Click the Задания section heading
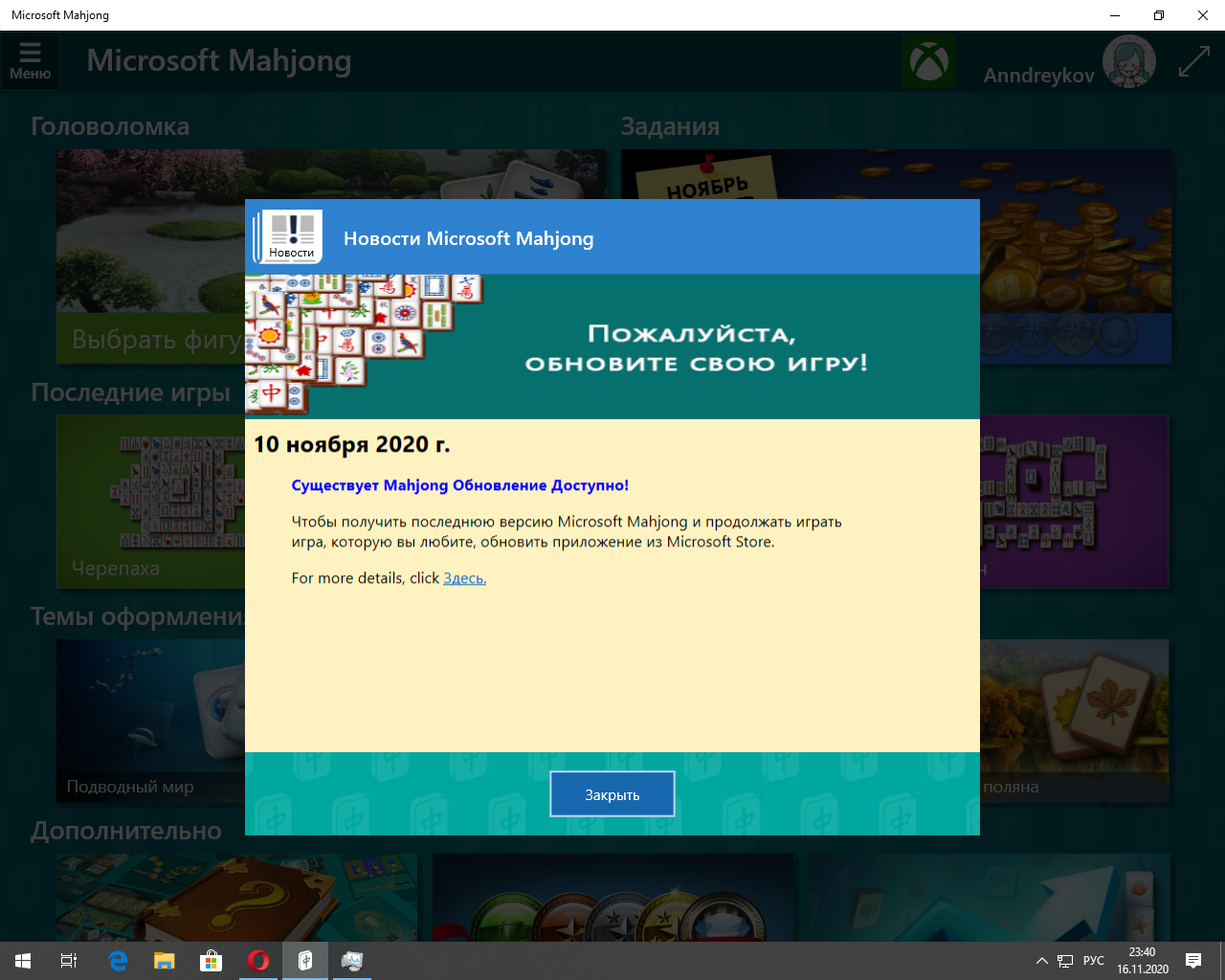The image size is (1225, 980). pyautogui.click(x=670, y=126)
